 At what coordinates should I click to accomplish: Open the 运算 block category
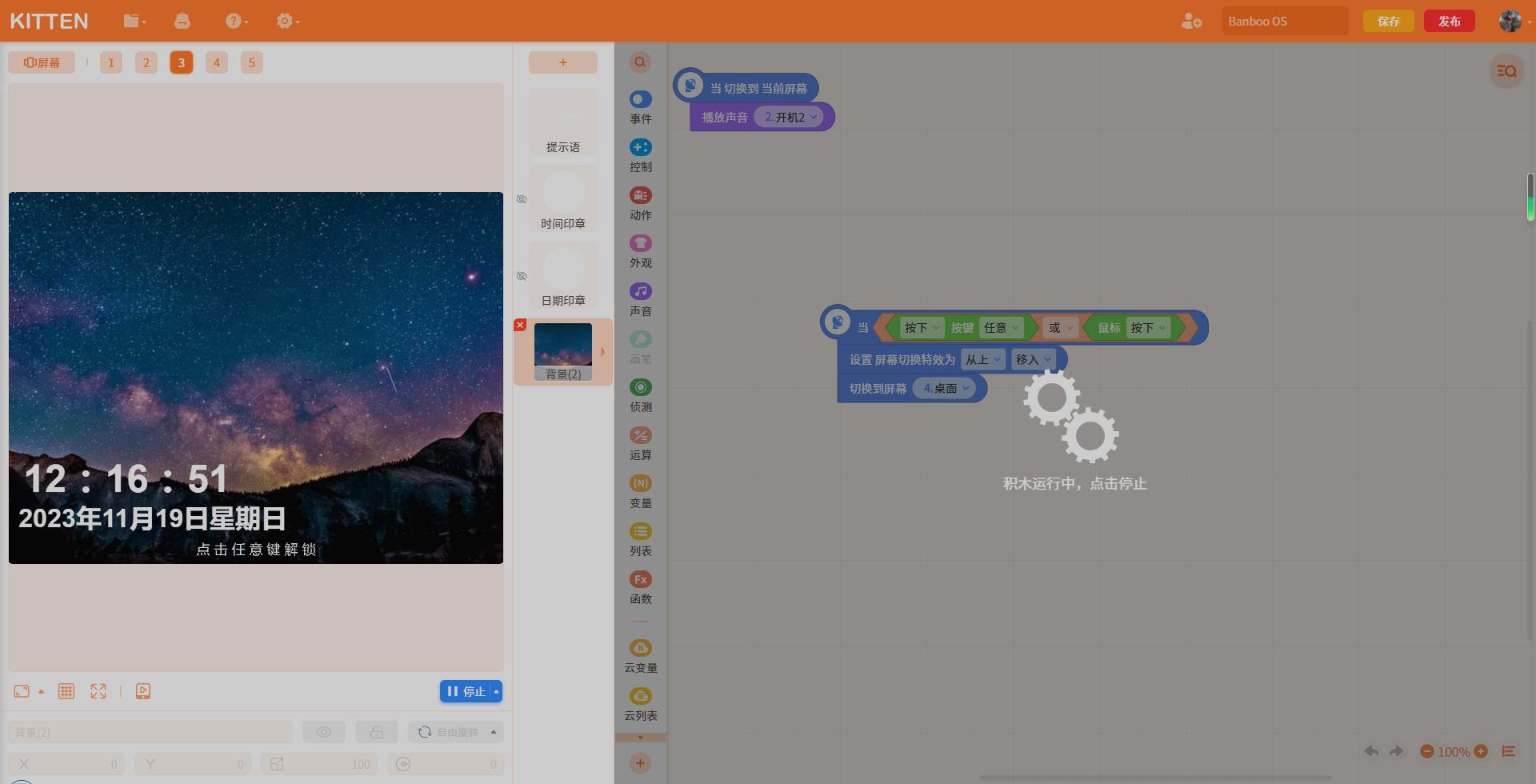pyautogui.click(x=641, y=444)
